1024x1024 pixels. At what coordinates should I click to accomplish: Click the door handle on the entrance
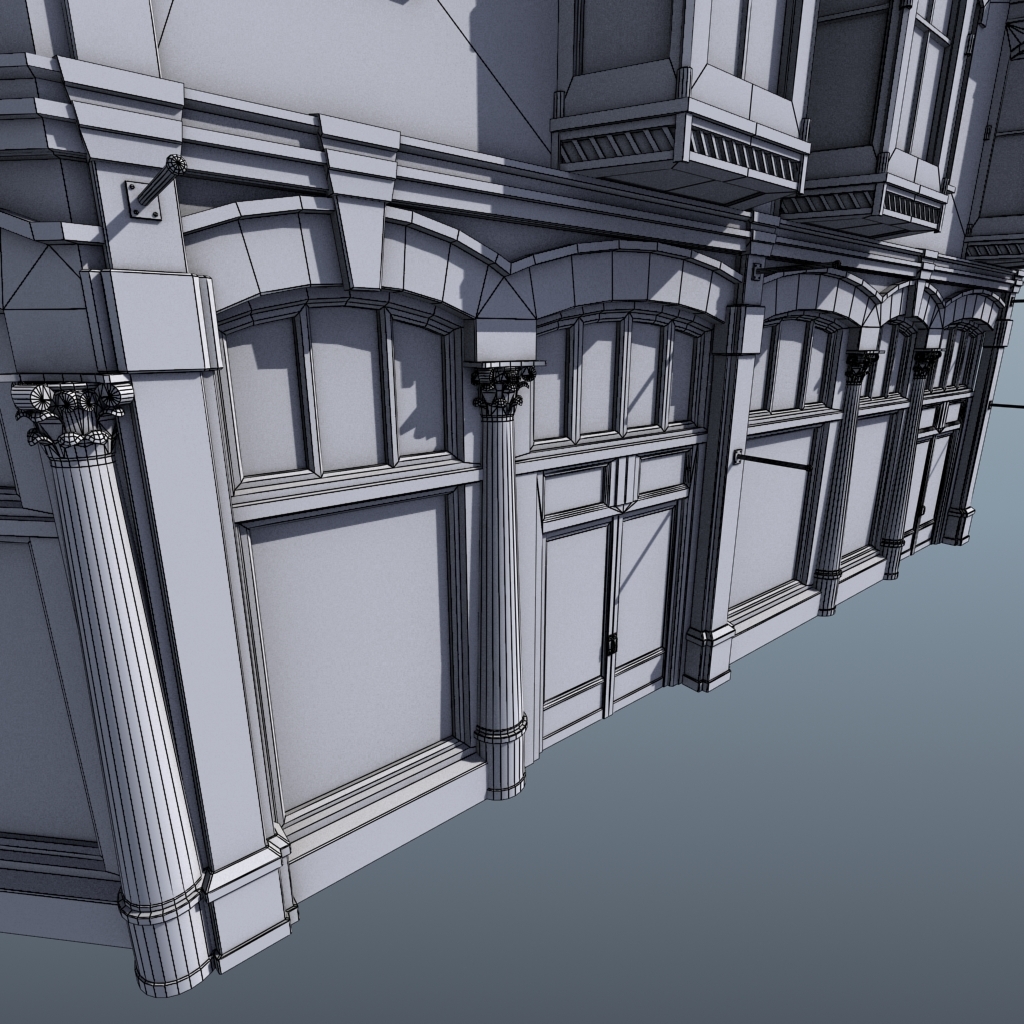pyautogui.click(x=610, y=640)
